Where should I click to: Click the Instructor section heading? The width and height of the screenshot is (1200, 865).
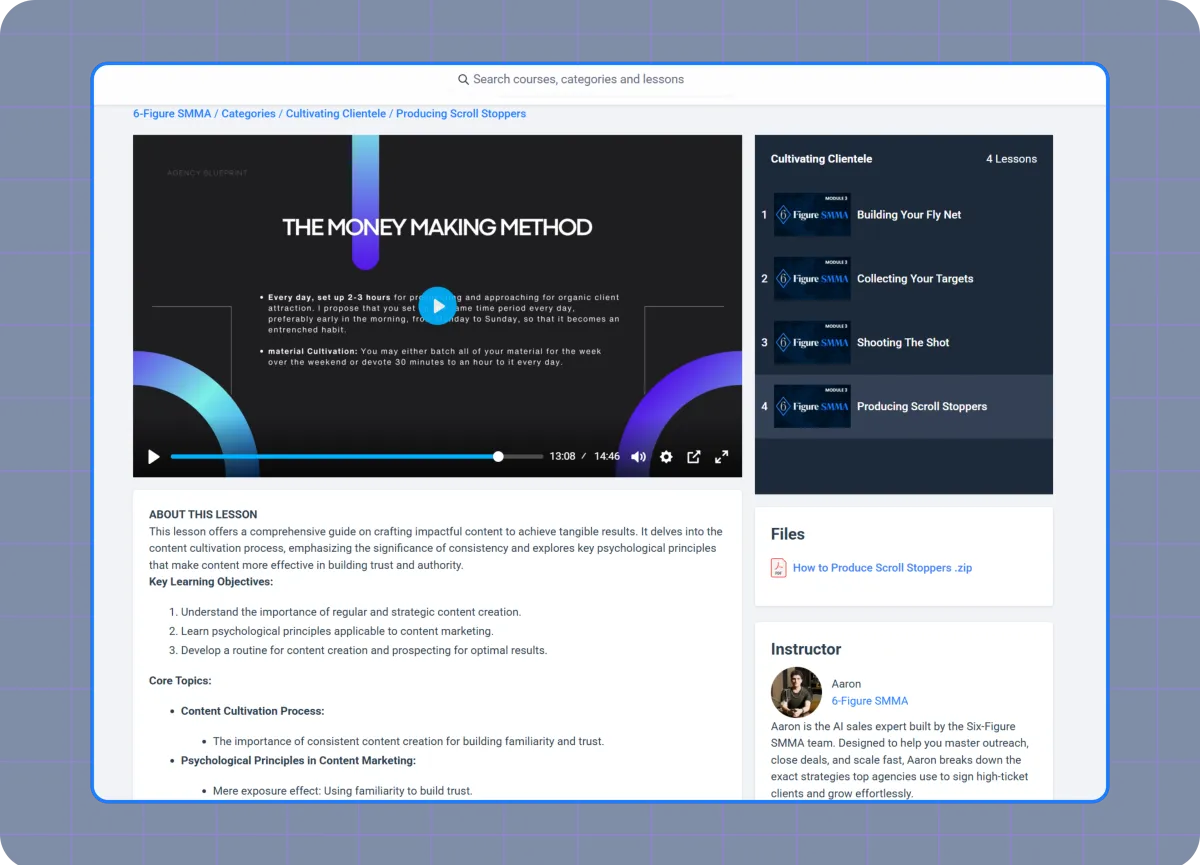tap(806, 649)
